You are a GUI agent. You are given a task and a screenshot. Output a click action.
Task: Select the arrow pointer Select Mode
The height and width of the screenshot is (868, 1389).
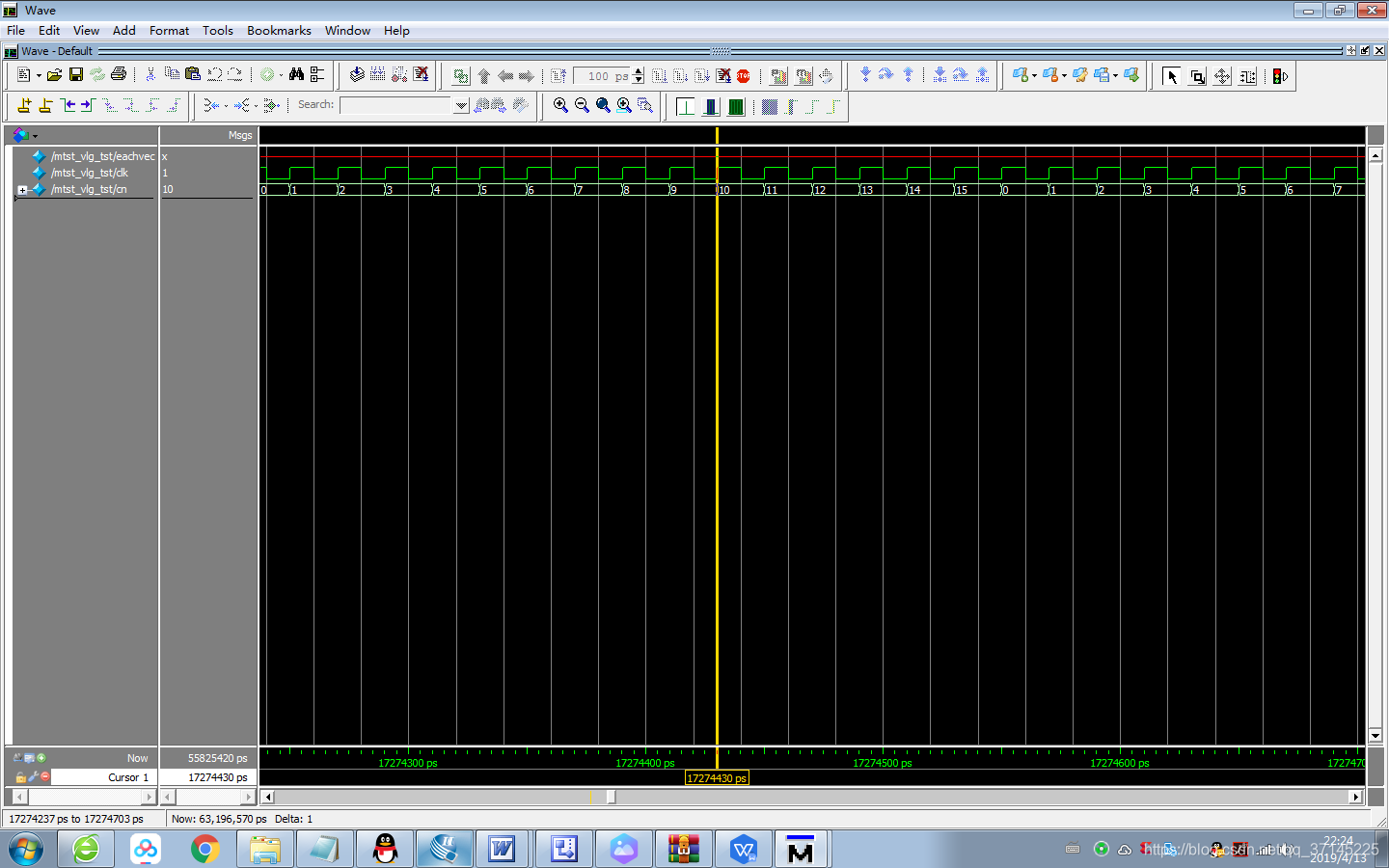pyautogui.click(x=1171, y=76)
